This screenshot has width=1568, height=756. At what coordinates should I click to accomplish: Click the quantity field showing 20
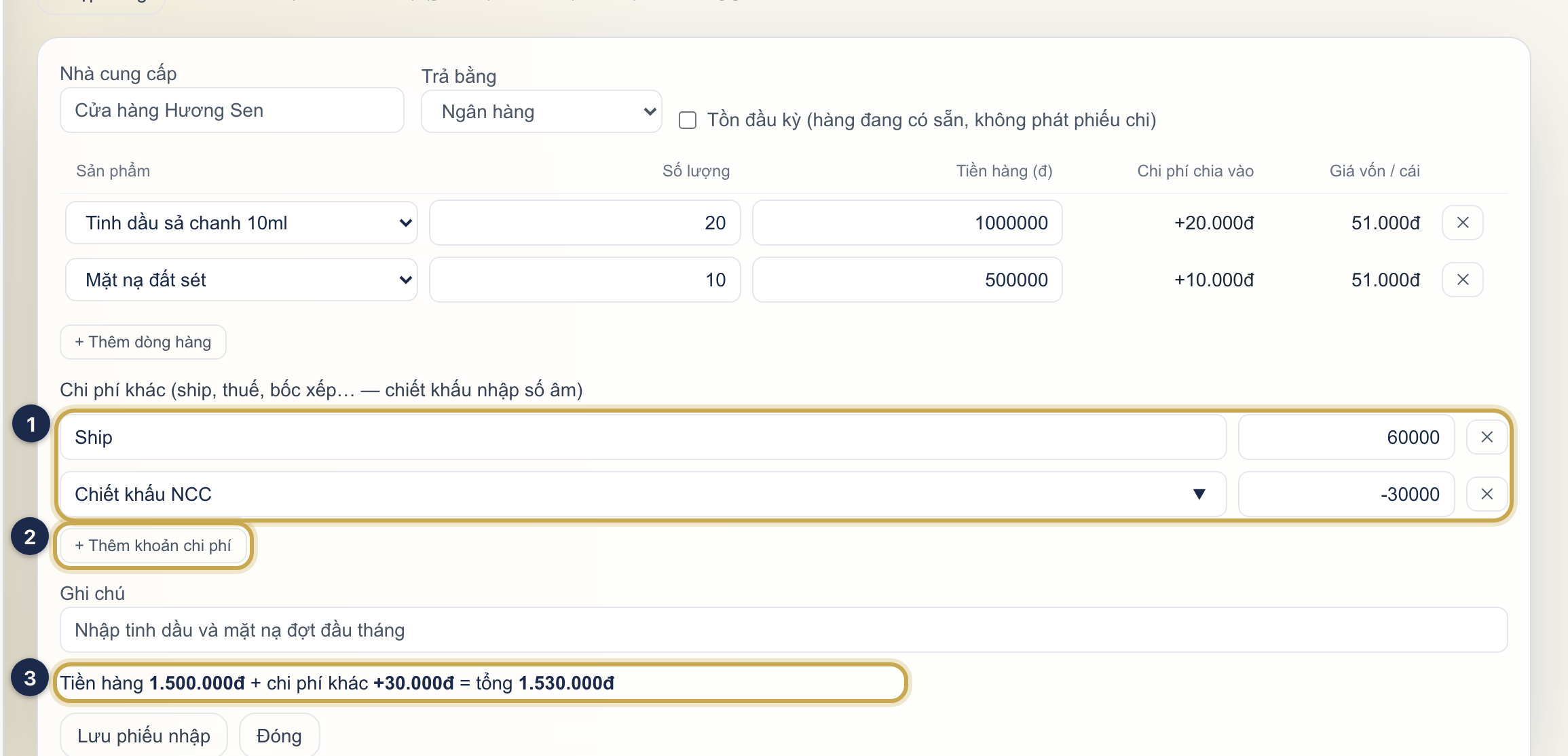(585, 223)
